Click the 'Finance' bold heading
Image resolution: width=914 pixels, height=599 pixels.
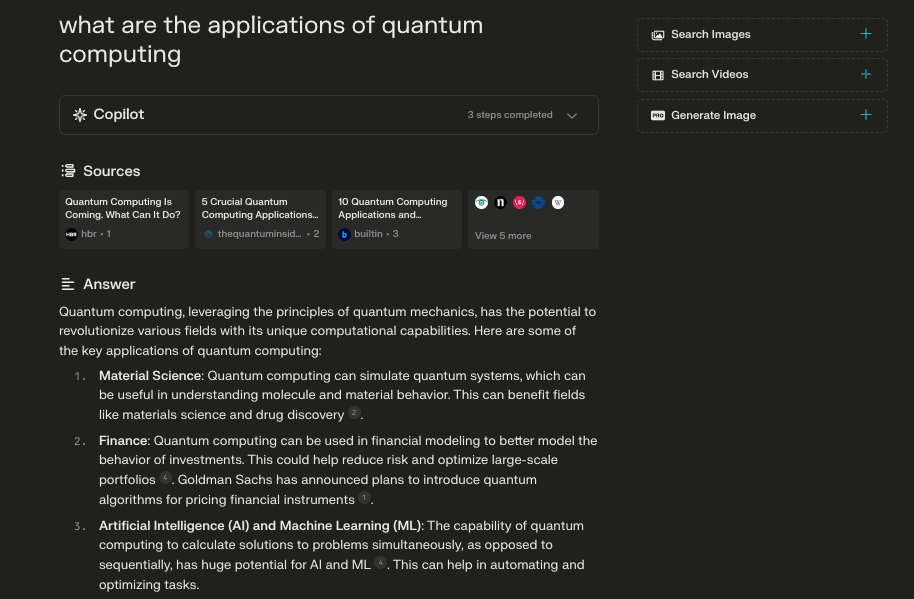[x=123, y=441]
